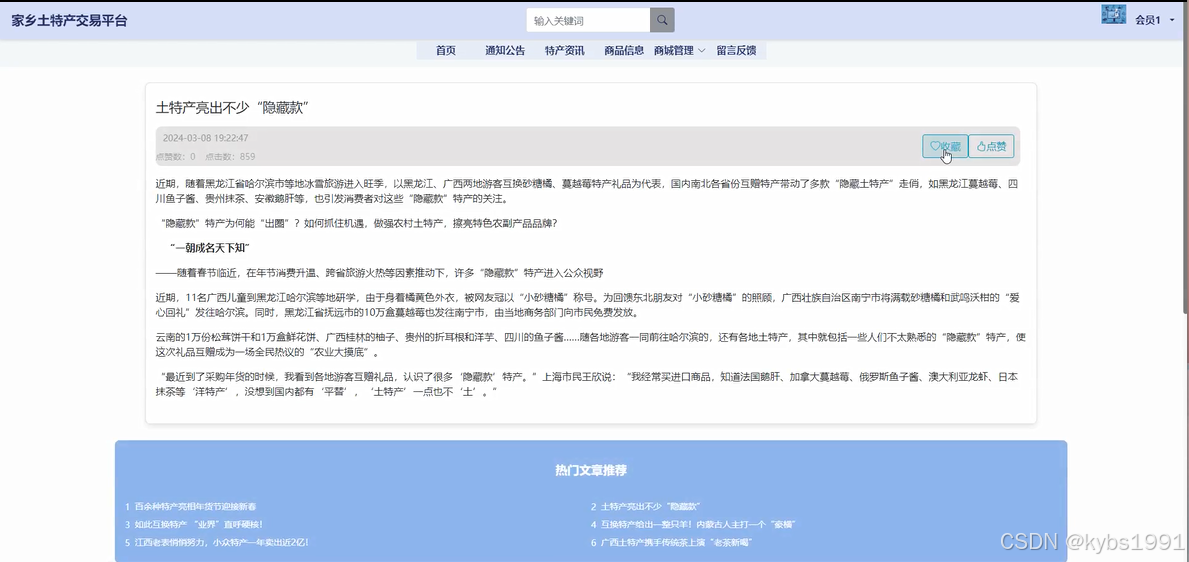The width and height of the screenshot is (1189, 562).
Task: Click the 热门文章推荐 section heading
Action: 591,470
